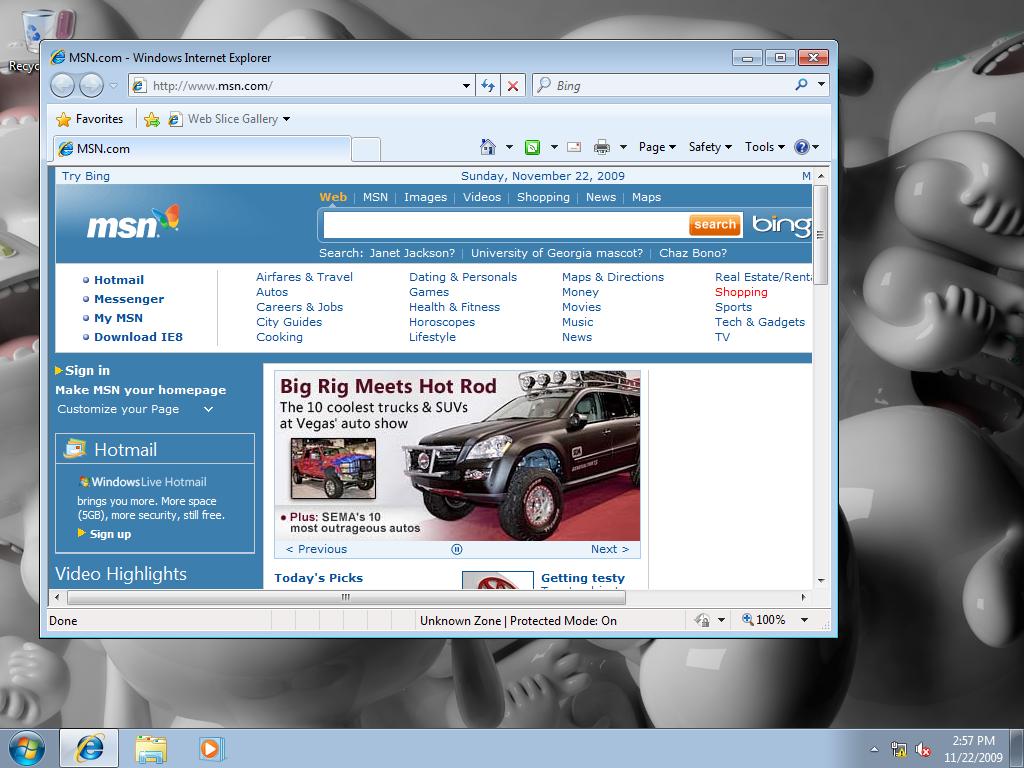Show the Next slide in featured story
Screen dimensions: 1024x768
coord(609,549)
